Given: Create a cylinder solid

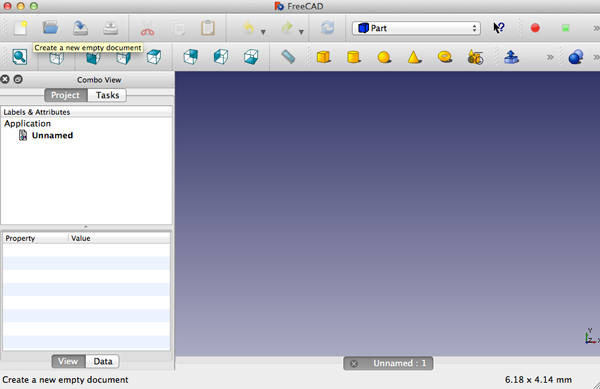Looking at the screenshot, I should 354,57.
